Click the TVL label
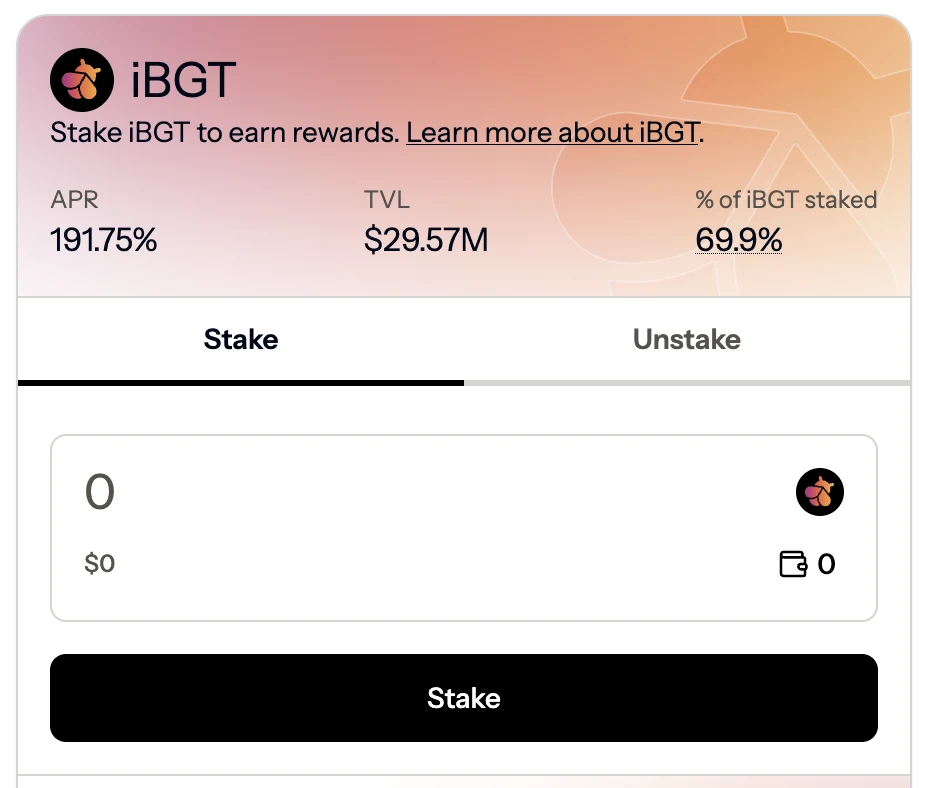The image size is (926, 788). pyautogui.click(x=387, y=199)
